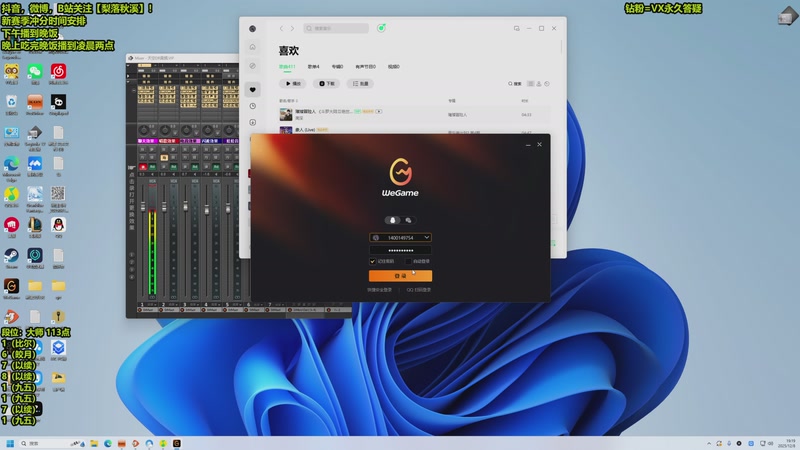Click second song 唐人 (Live) cover thumbnail
Image resolution: width=800 pixels, height=450 pixels.
coord(286,130)
